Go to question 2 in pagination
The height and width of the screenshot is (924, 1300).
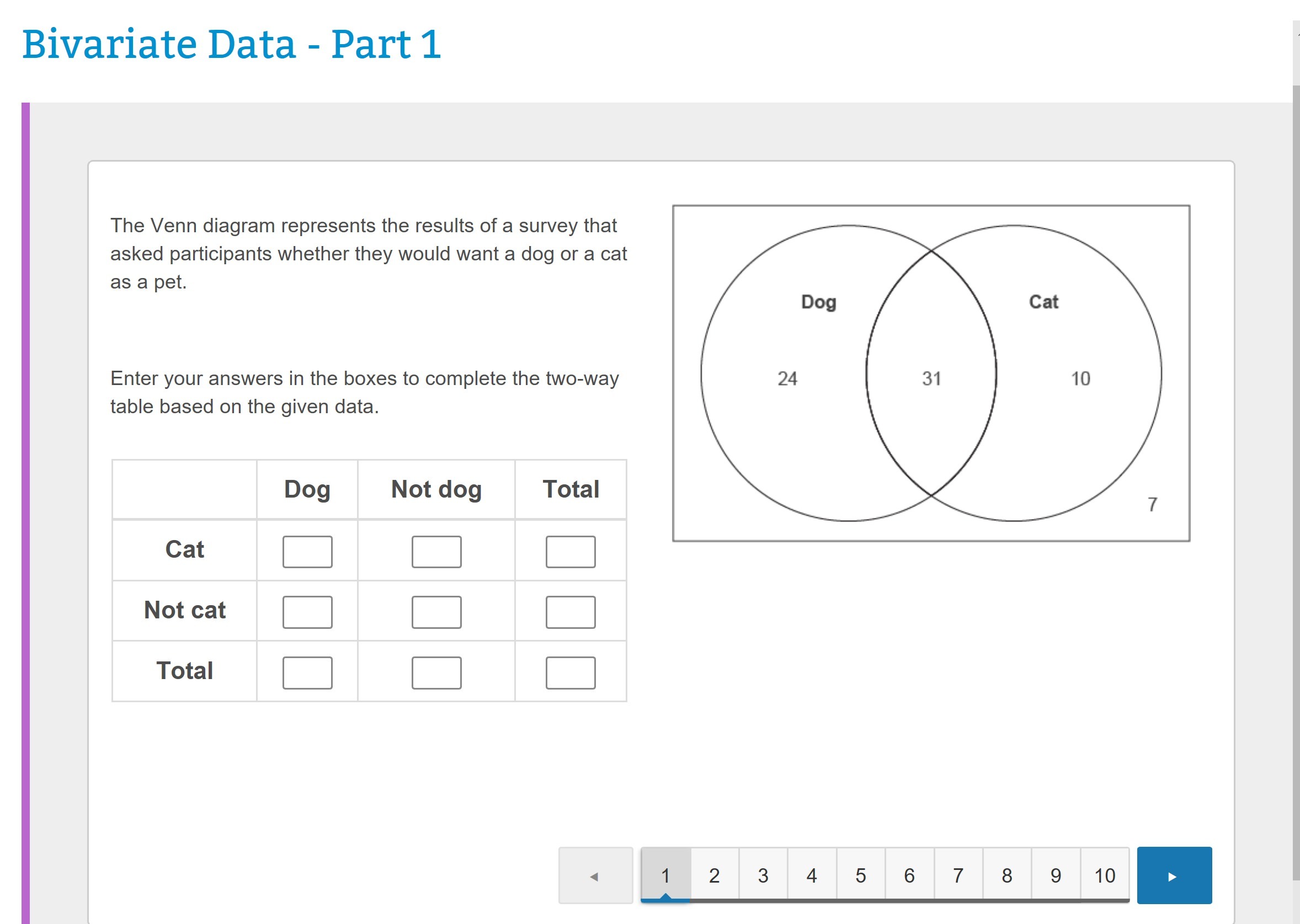(714, 875)
